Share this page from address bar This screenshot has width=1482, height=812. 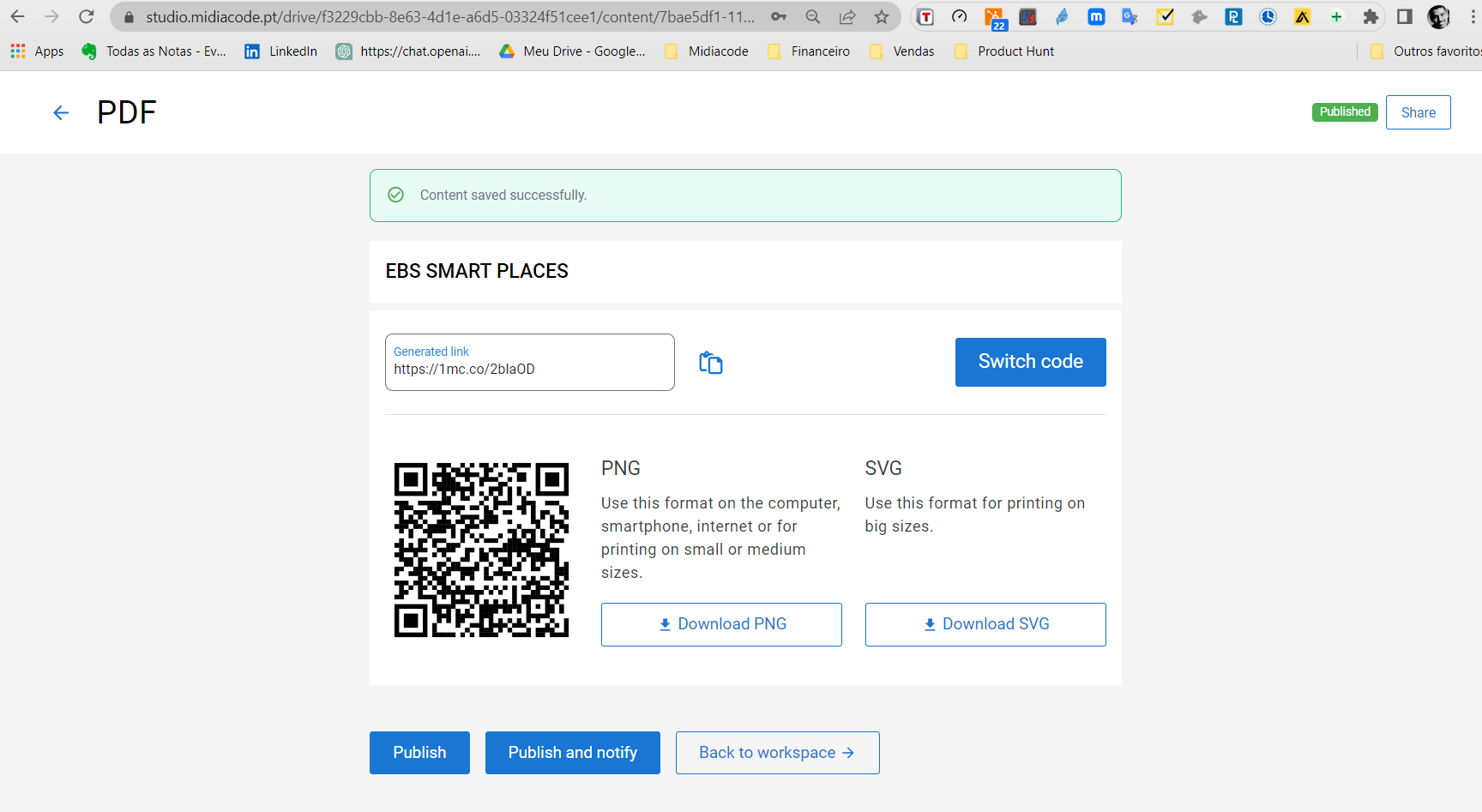[847, 16]
